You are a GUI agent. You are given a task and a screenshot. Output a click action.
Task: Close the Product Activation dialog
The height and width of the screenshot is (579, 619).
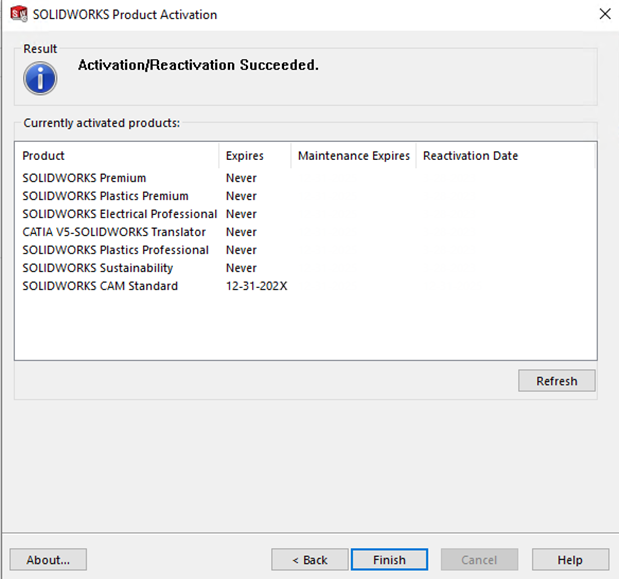coord(605,14)
